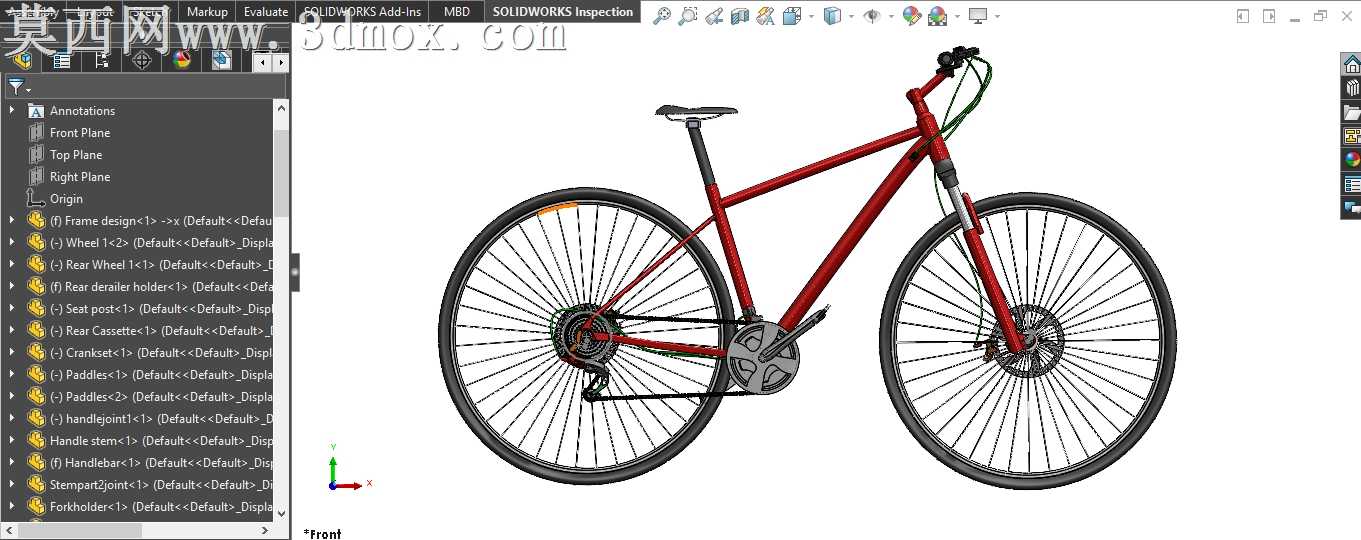Open the Hide/Show Items dropdown arrow
This screenshot has width=1361, height=540.
coord(890,16)
